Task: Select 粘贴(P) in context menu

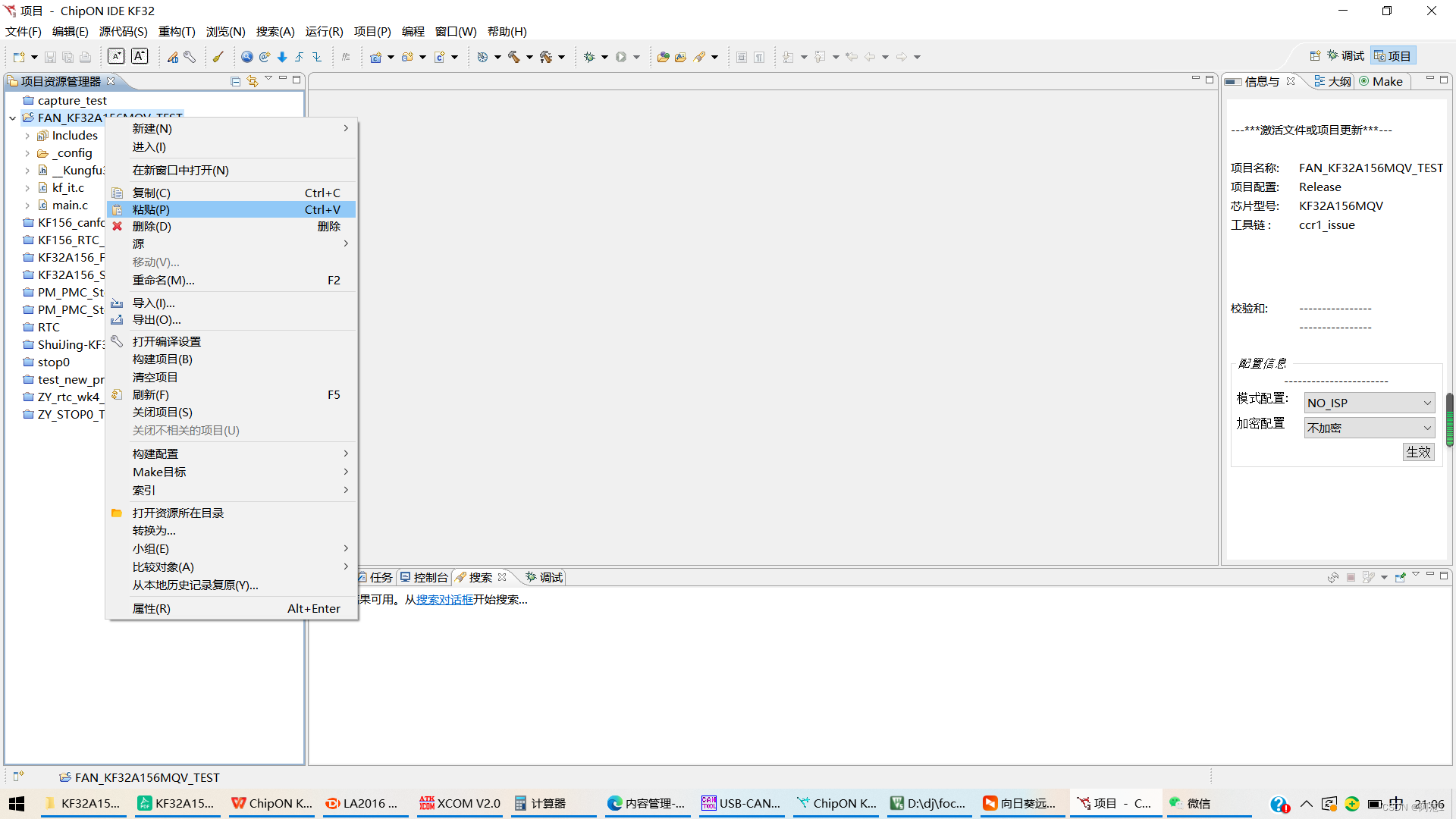Action: click(x=151, y=210)
